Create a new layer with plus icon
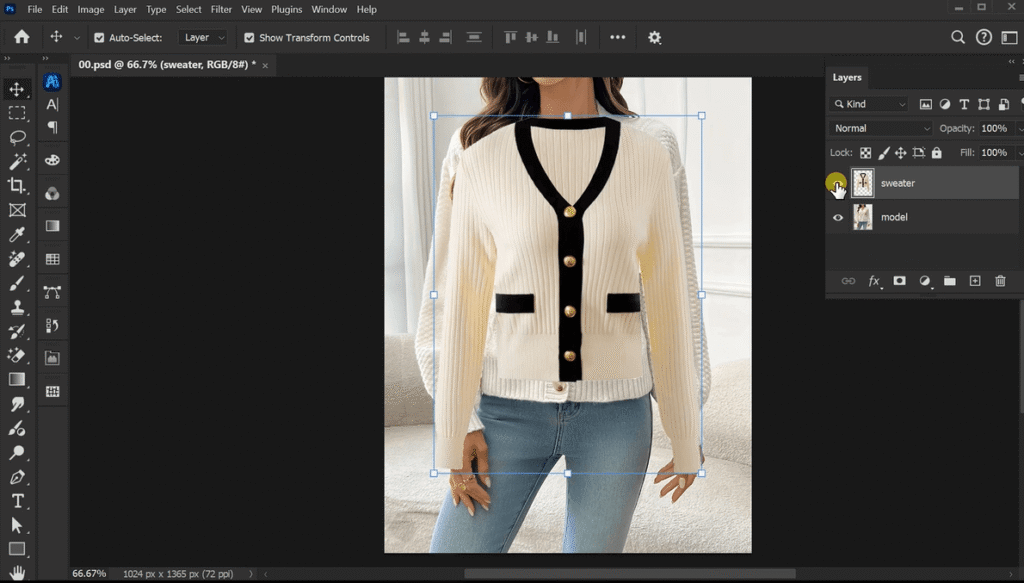The width and height of the screenshot is (1024, 583). click(975, 282)
